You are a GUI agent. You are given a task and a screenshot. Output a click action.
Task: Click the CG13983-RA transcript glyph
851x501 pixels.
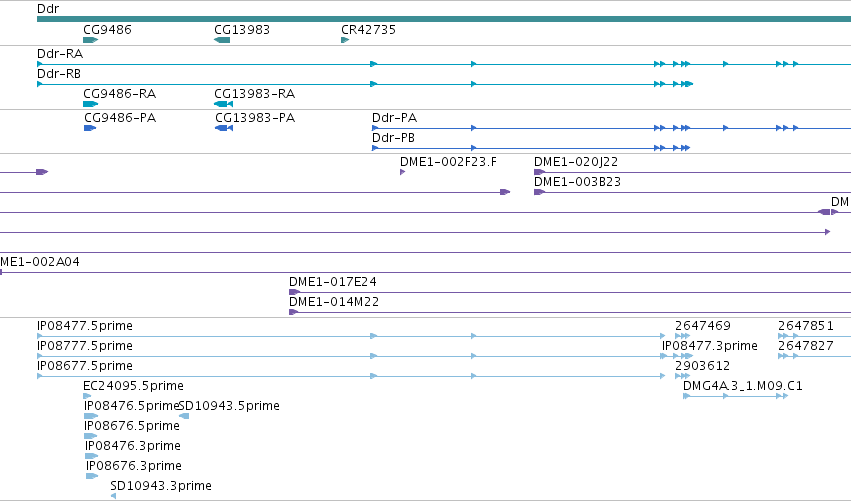click(x=224, y=104)
